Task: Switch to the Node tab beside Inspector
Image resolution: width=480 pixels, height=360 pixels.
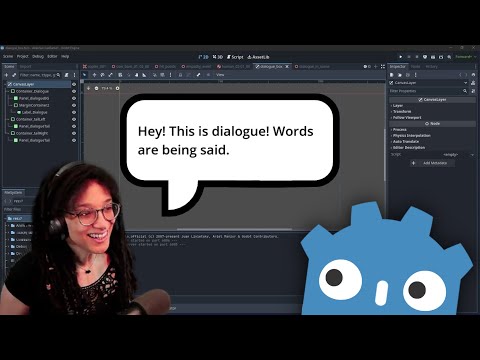Action: (x=416, y=66)
